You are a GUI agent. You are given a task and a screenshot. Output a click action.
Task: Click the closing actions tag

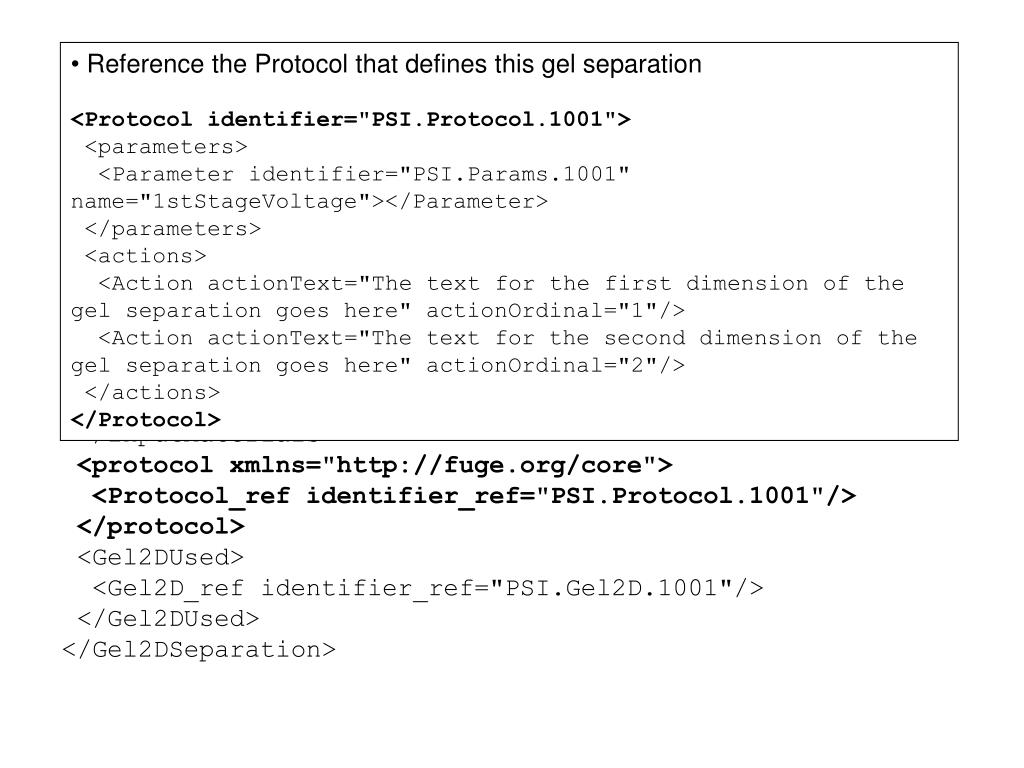pyautogui.click(x=153, y=392)
